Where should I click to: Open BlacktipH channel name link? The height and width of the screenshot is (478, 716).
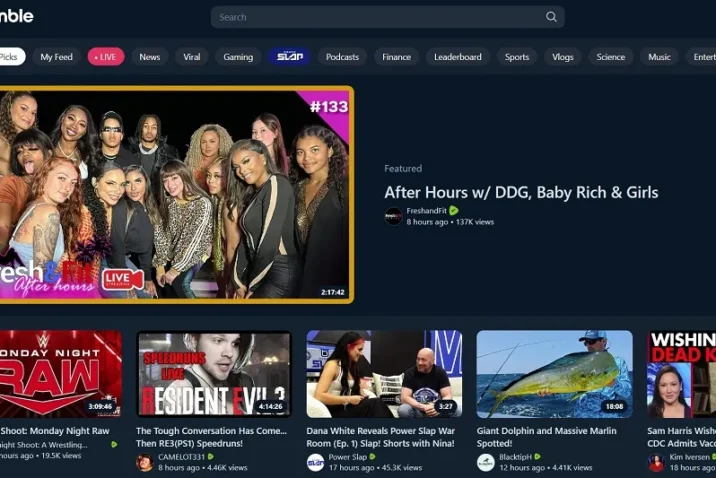click(x=515, y=457)
